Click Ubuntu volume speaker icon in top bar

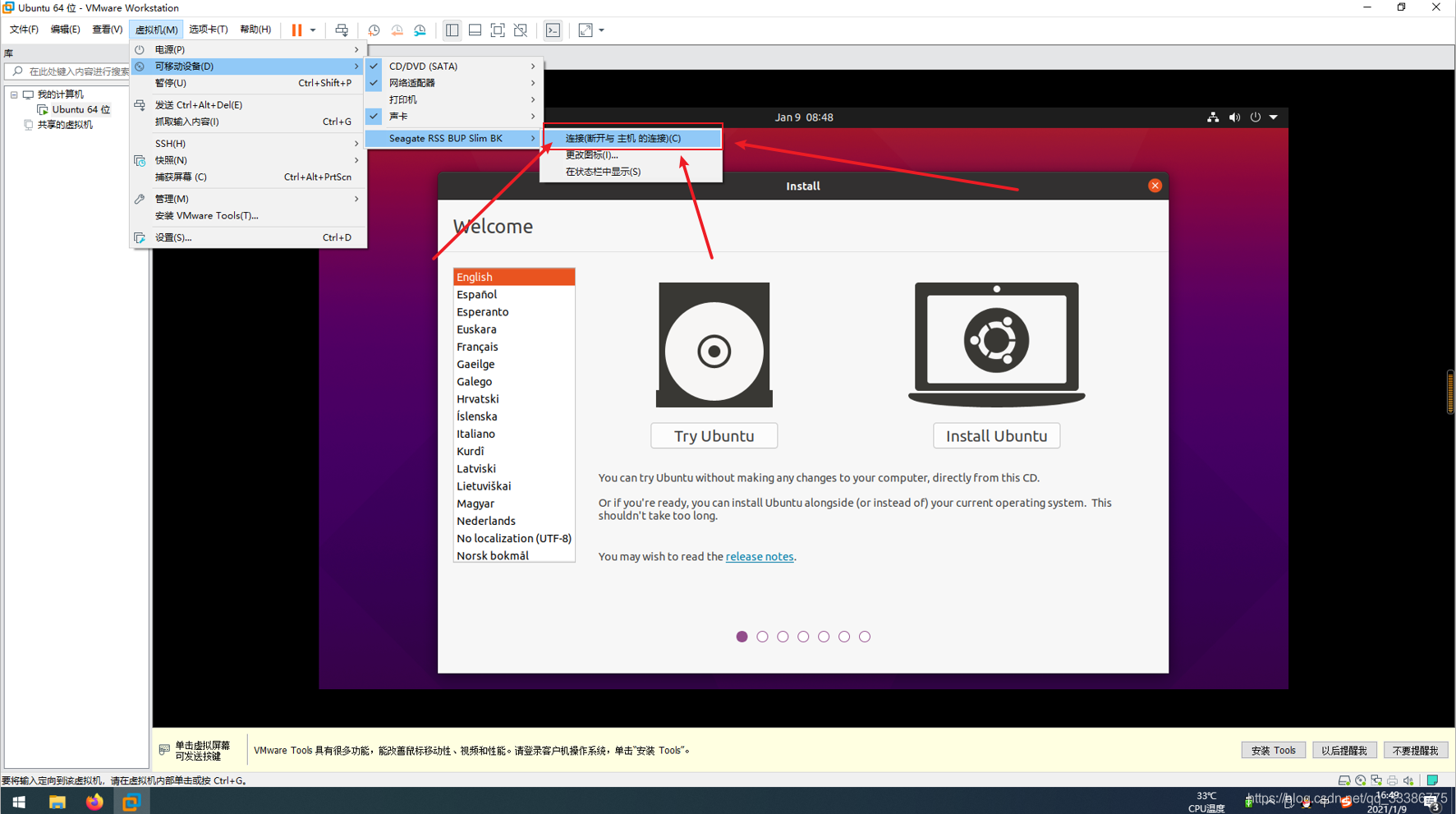click(x=1234, y=117)
